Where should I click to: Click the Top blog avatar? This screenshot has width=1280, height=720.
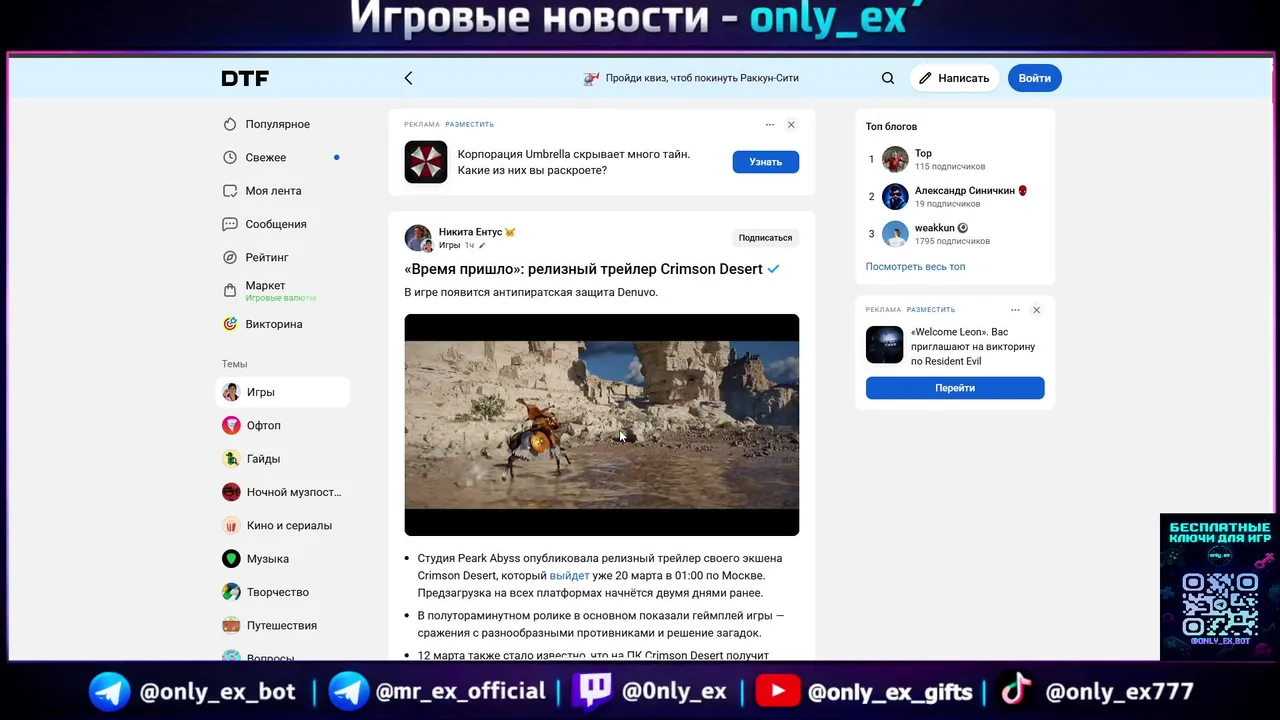895,160
